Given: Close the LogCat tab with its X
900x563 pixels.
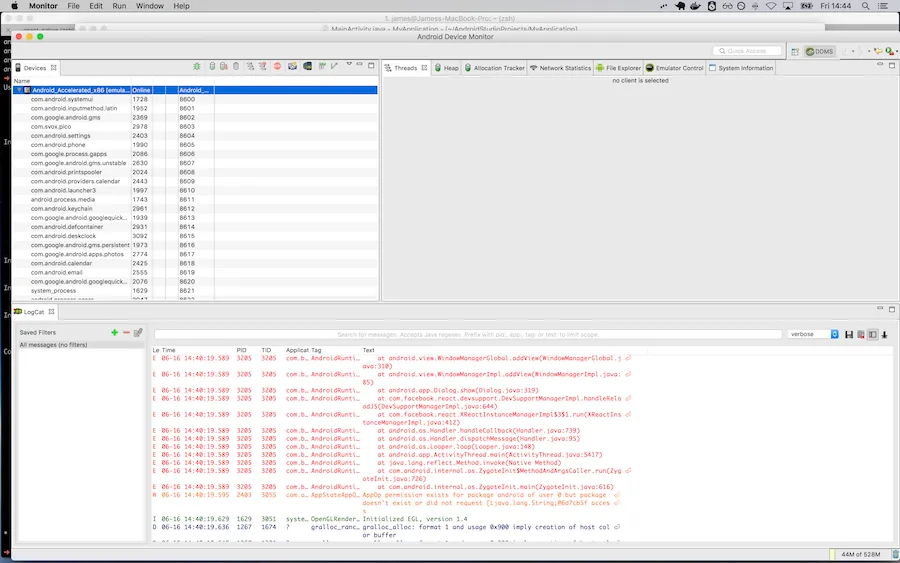Looking at the screenshot, I should [x=52, y=312].
